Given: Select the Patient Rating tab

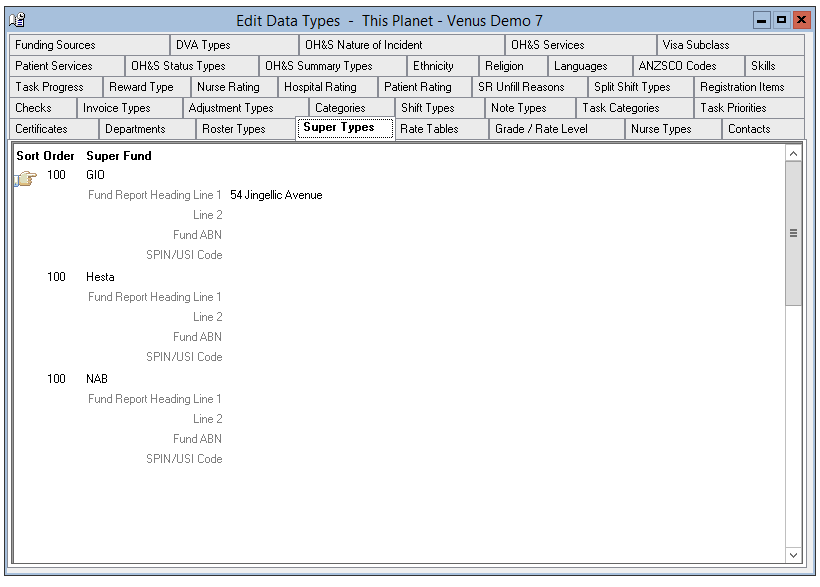Looking at the screenshot, I should point(424,87).
